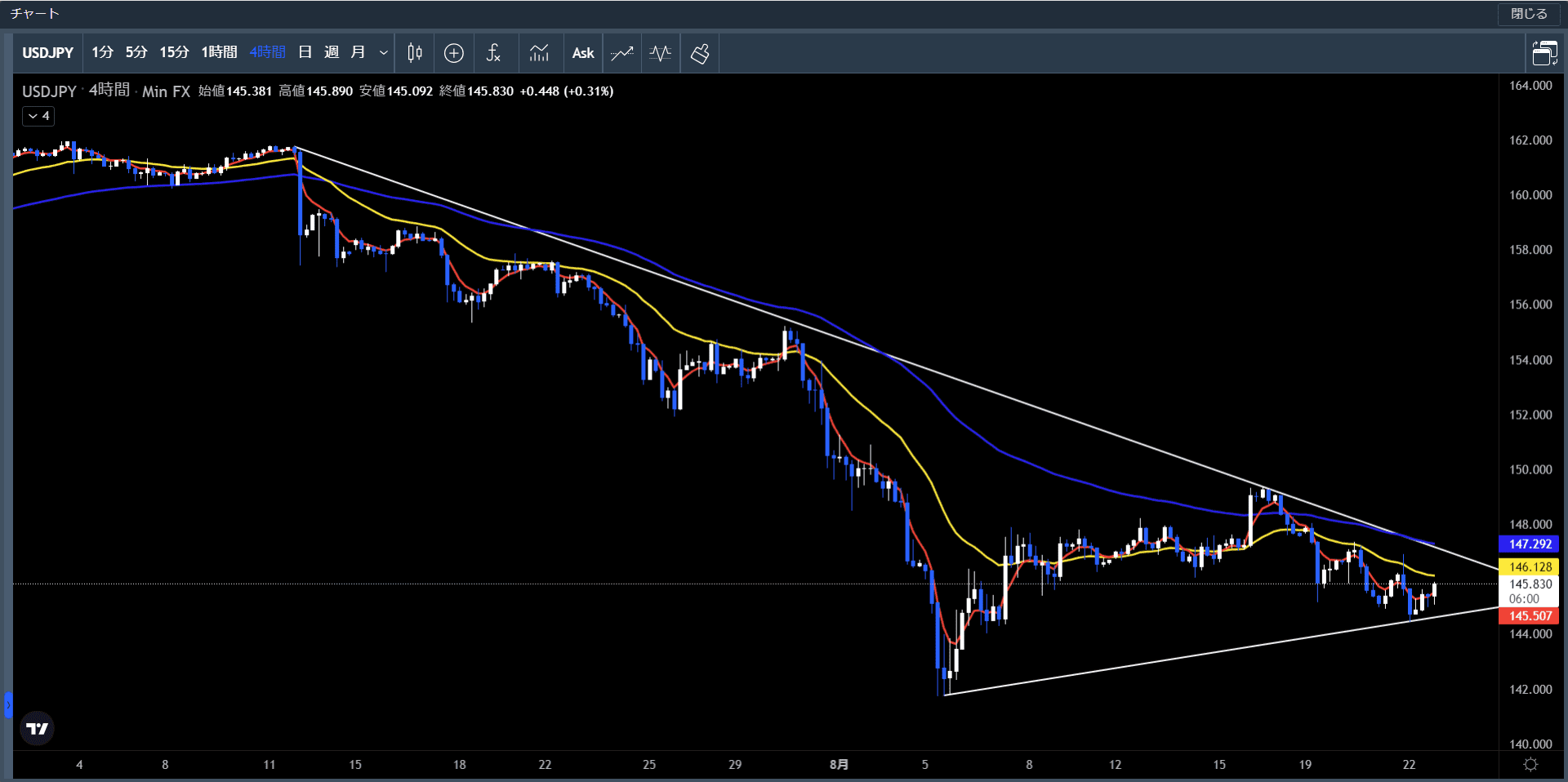Select the 日 daily timeframe
This screenshot has height=782, width=1568.
[305, 52]
